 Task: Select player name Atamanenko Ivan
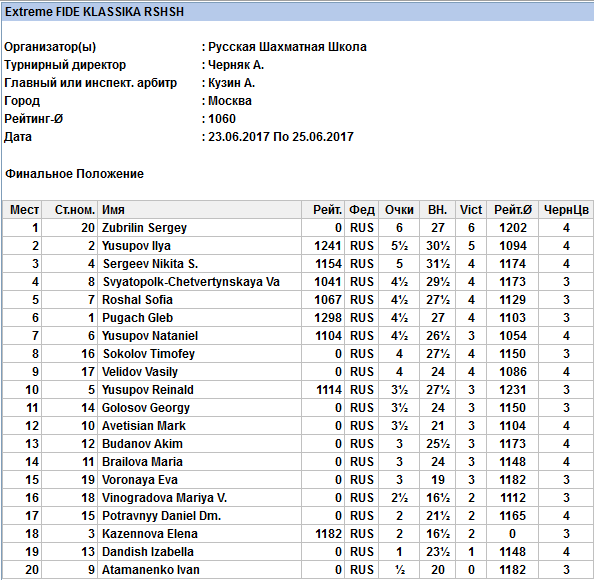coord(150,570)
